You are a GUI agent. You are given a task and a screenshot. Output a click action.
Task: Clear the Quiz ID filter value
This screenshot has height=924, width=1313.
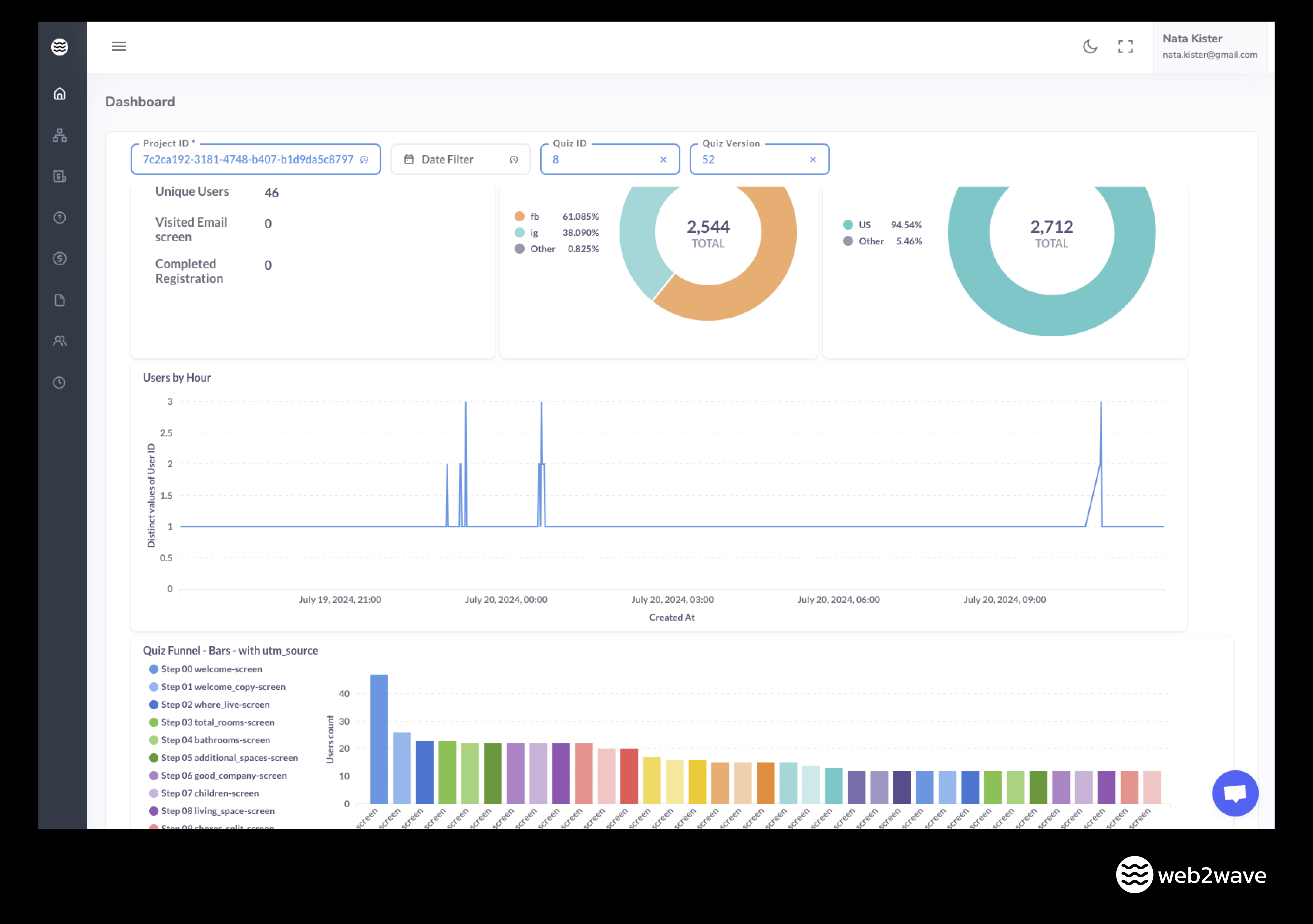click(x=663, y=159)
